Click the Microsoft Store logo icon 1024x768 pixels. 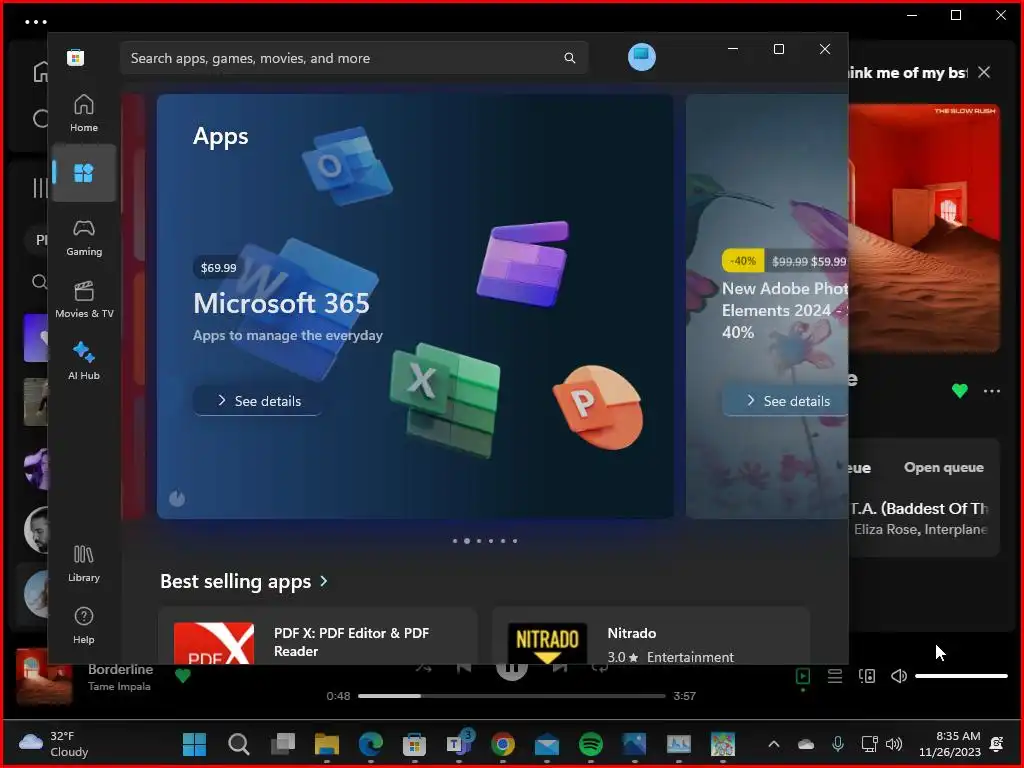coord(75,57)
